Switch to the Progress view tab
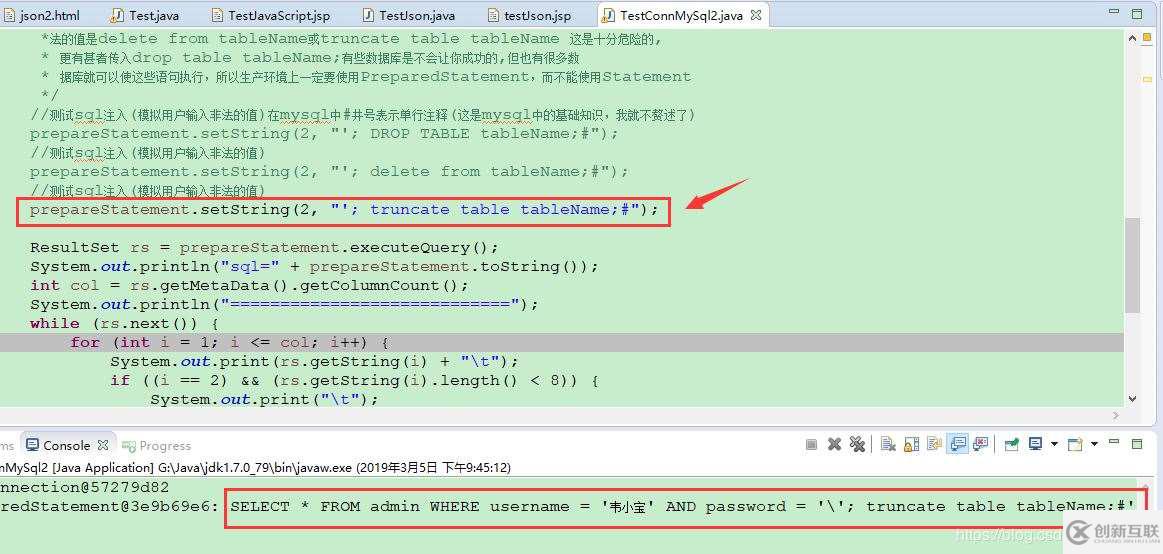1163x554 pixels. pos(157,446)
